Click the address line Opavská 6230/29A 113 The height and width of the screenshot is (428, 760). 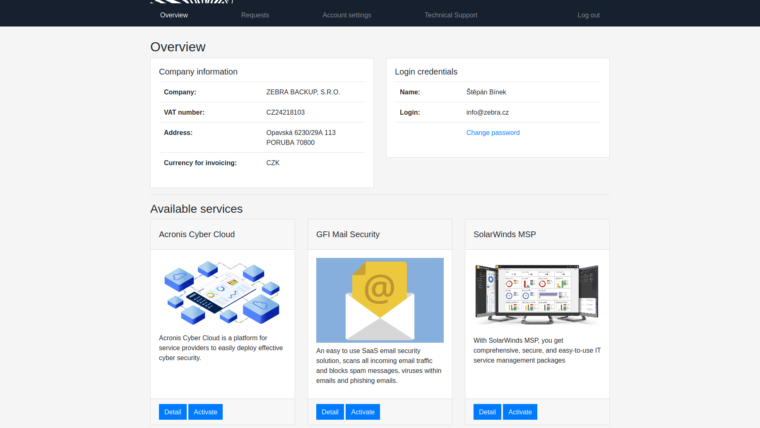(301, 132)
